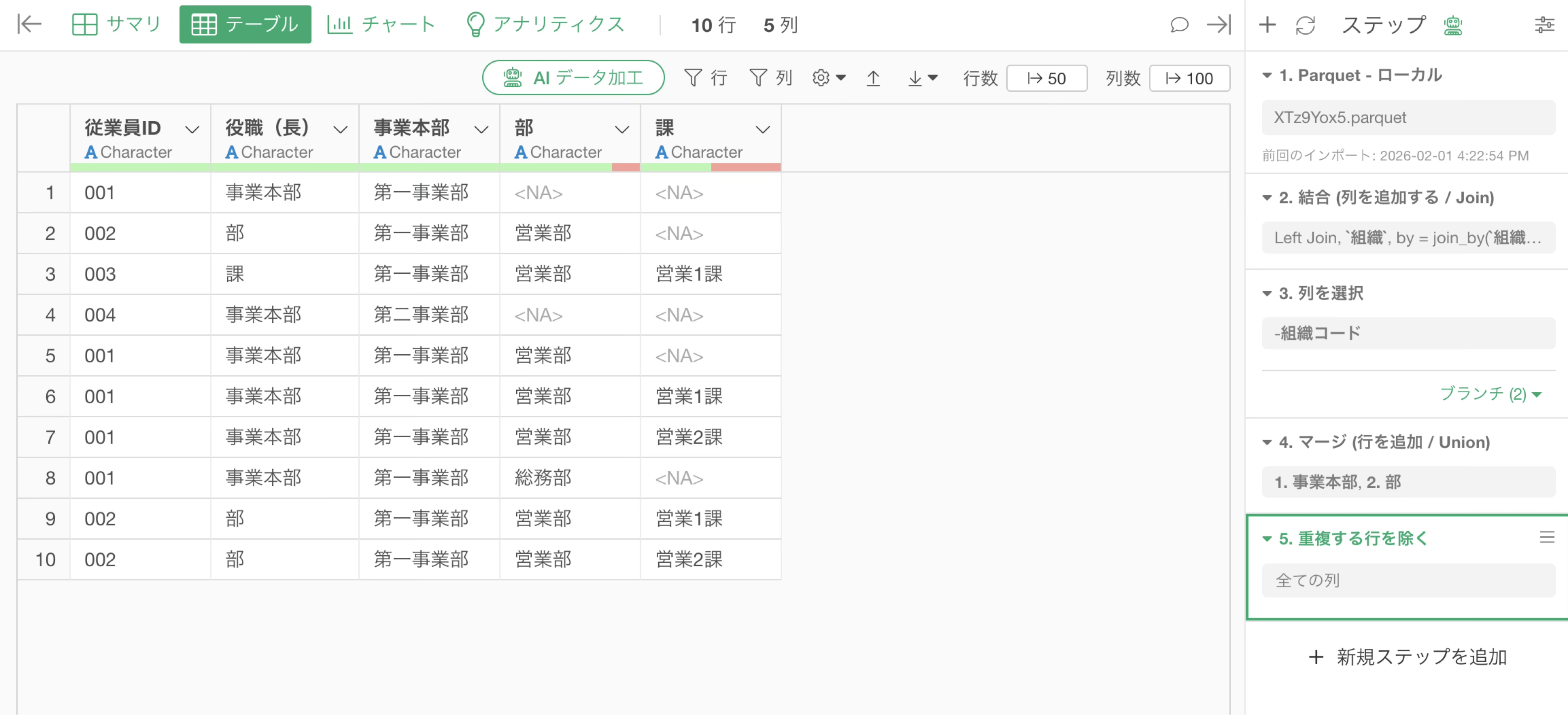Switch to the サマリ tab
The width and height of the screenshot is (1568, 715).
click(x=116, y=24)
